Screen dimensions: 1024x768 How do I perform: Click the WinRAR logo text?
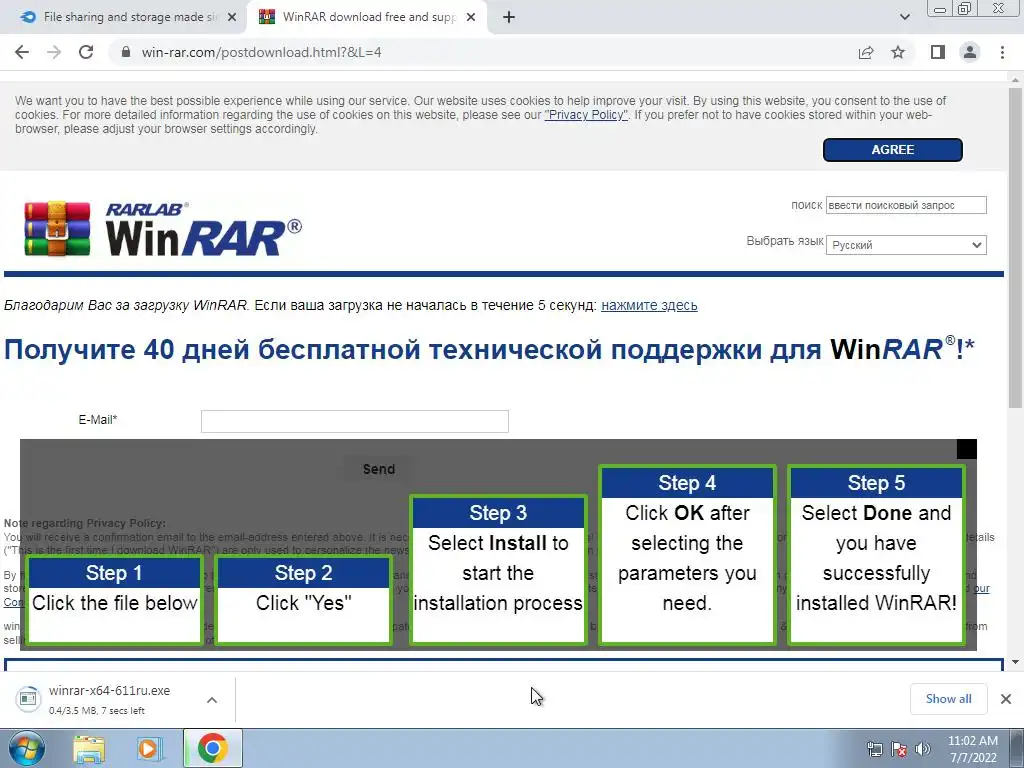point(203,230)
